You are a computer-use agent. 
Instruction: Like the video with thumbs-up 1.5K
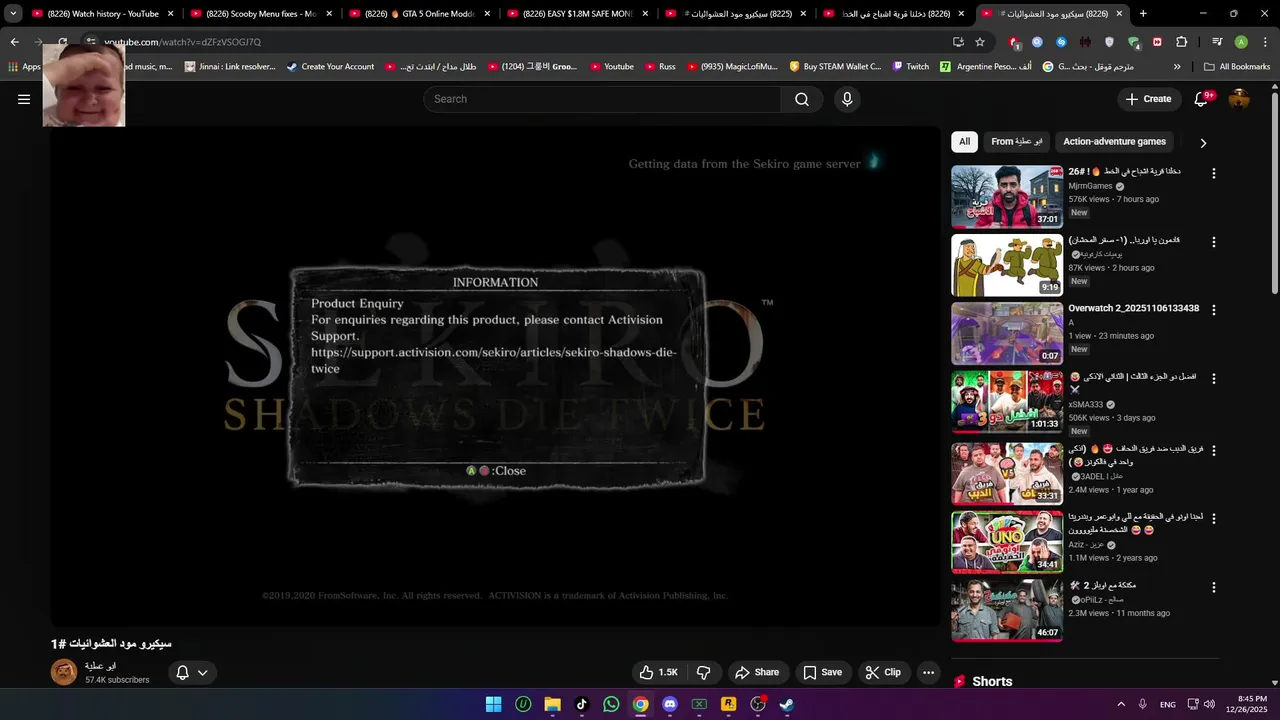[x=658, y=673]
